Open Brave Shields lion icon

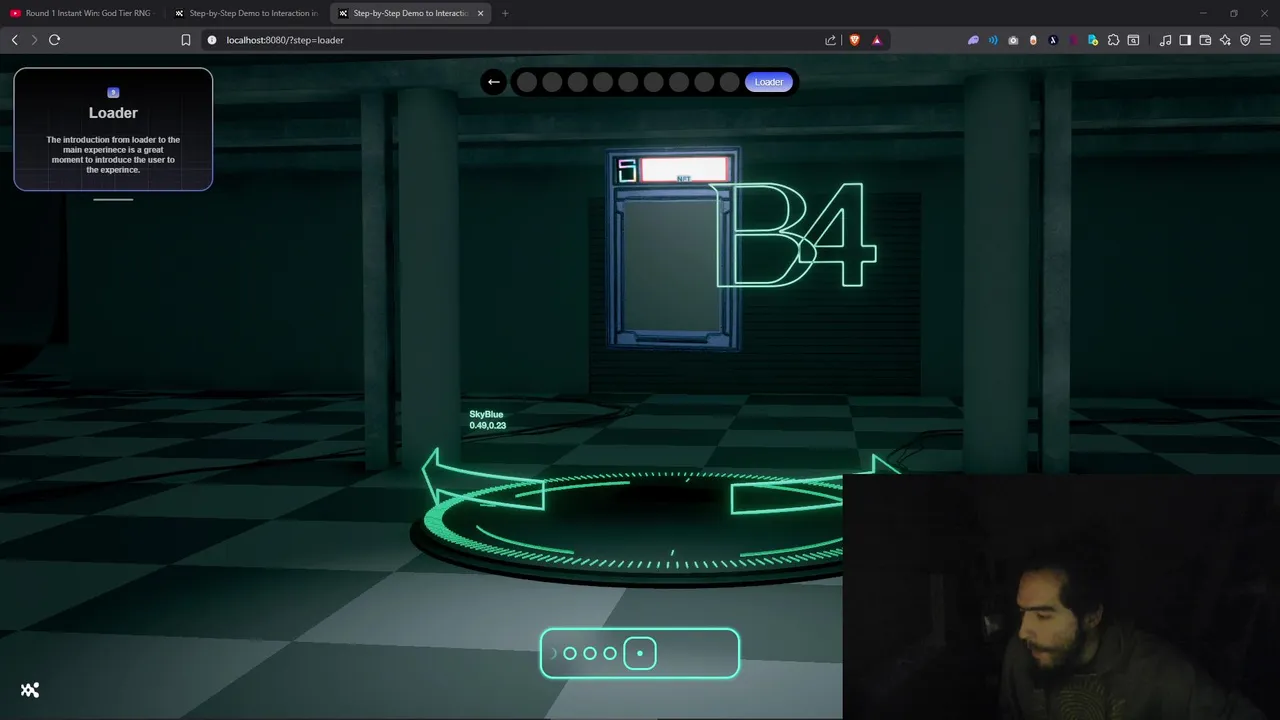pyautogui.click(x=855, y=40)
